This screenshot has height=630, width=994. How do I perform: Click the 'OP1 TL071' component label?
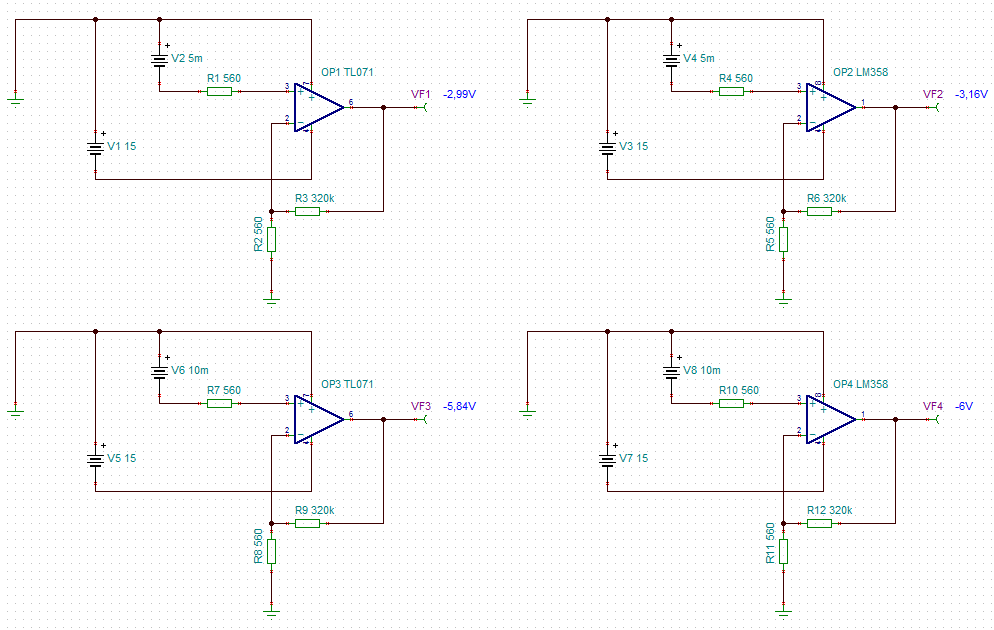click(x=347, y=72)
